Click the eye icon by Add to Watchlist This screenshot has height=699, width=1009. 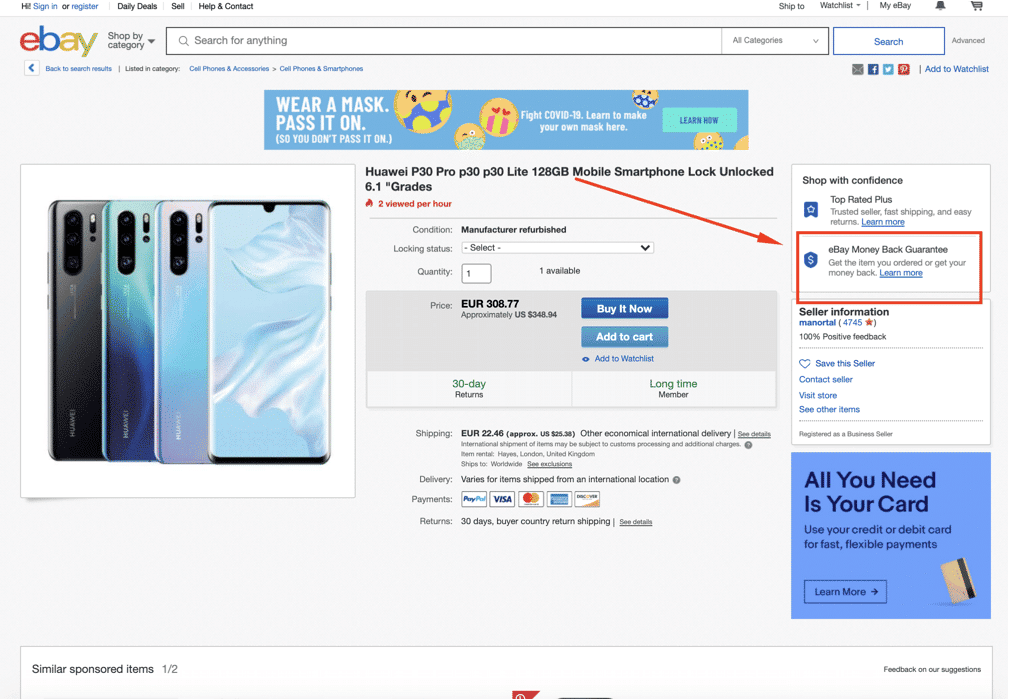pyautogui.click(x=586, y=359)
